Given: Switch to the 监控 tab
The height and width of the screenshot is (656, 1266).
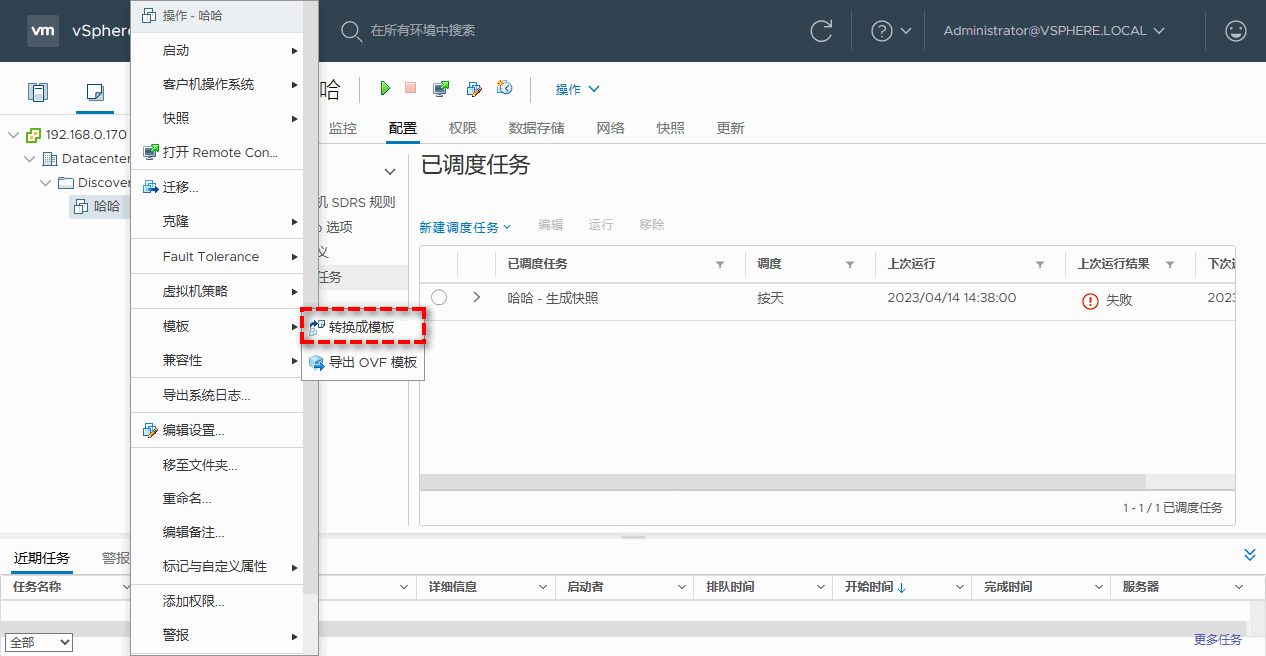Looking at the screenshot, I should (x=342, y=128).
